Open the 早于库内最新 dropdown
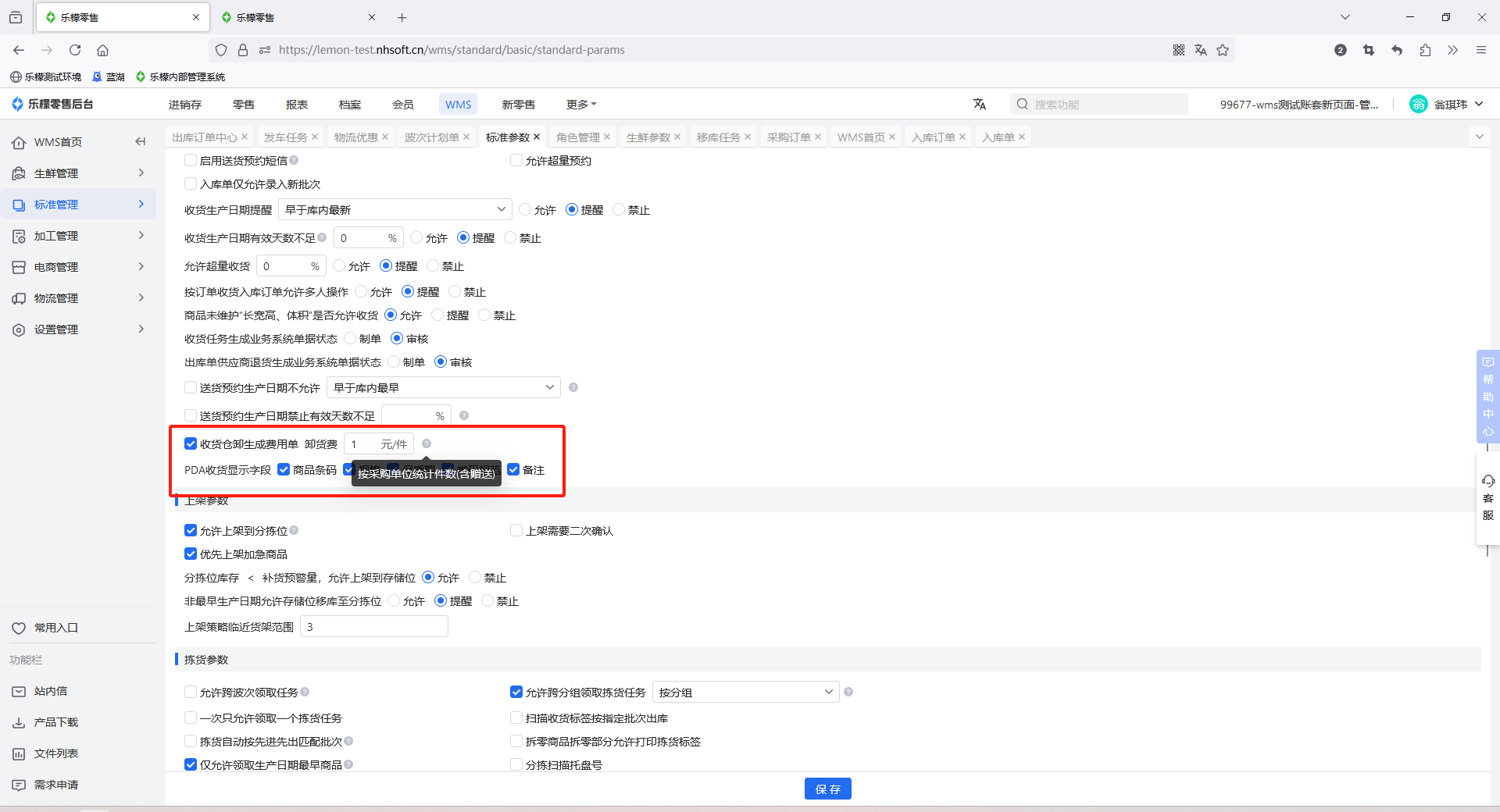Screen dimensions: 1500x812 tap(395, 209)
